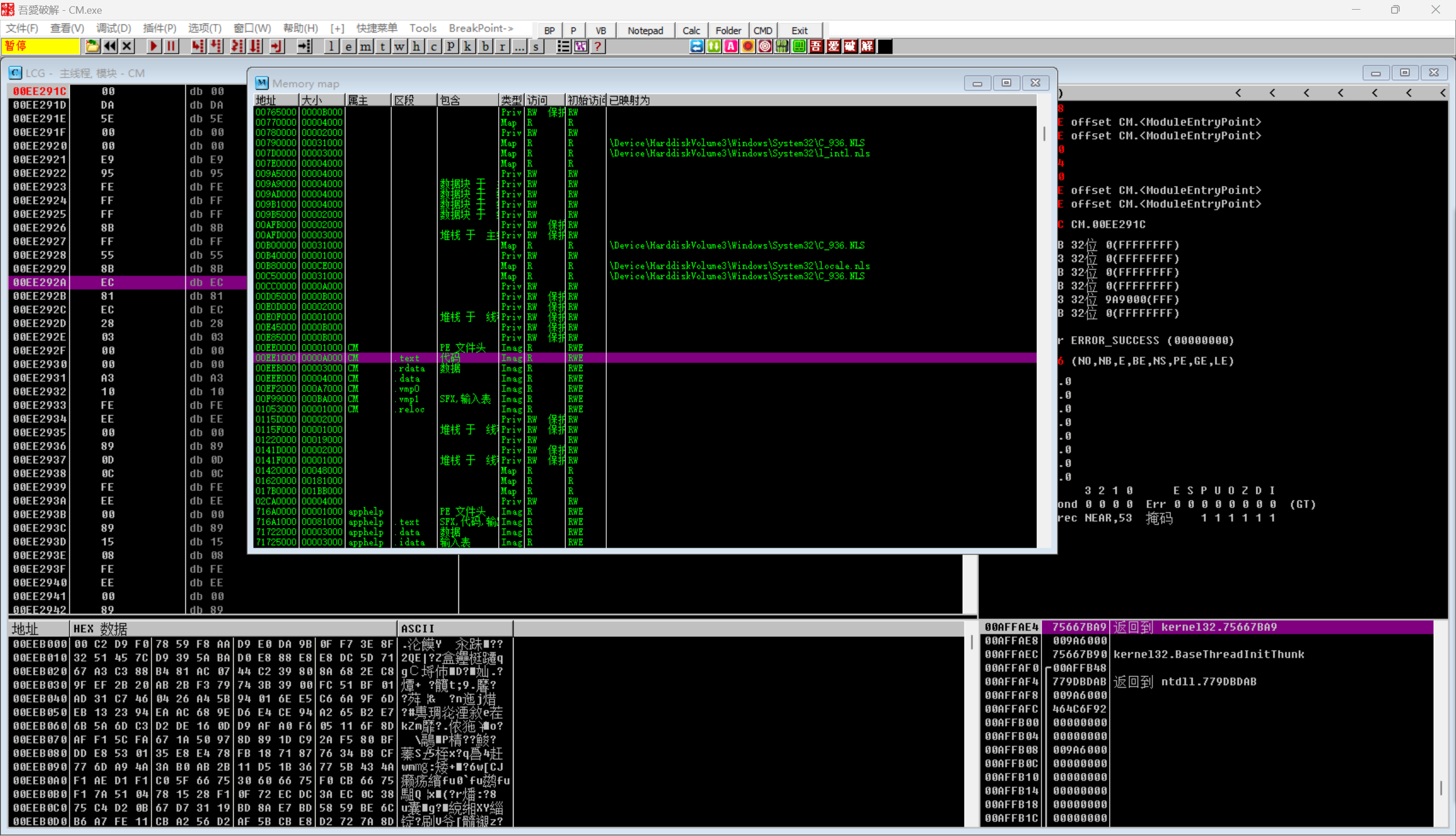Show breakpoints with the 'b' button
Image resolution: width=1456 pixels, height=836 pixels.
coord(485,47)
